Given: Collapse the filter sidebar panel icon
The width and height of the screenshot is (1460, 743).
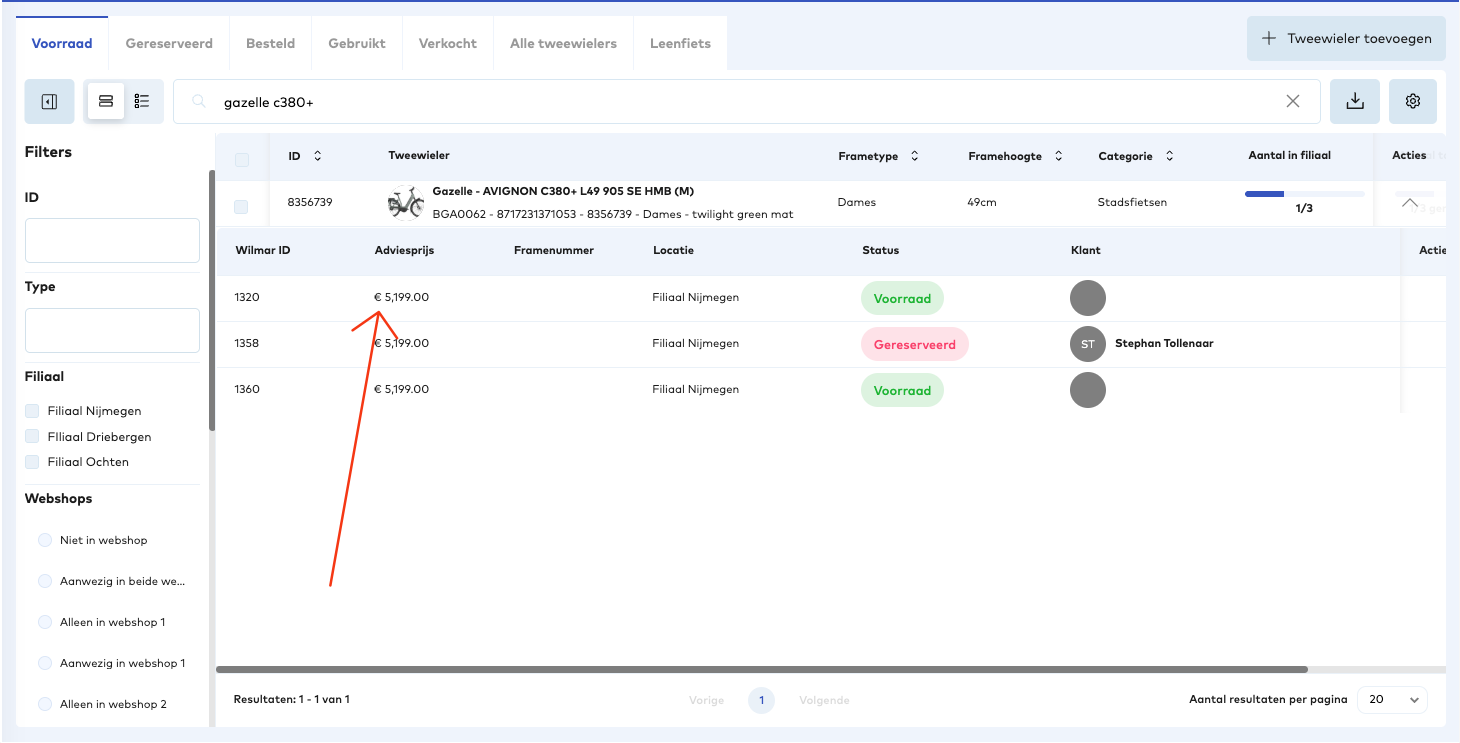Looking at the screenshot, I should [x=49, y=101].
